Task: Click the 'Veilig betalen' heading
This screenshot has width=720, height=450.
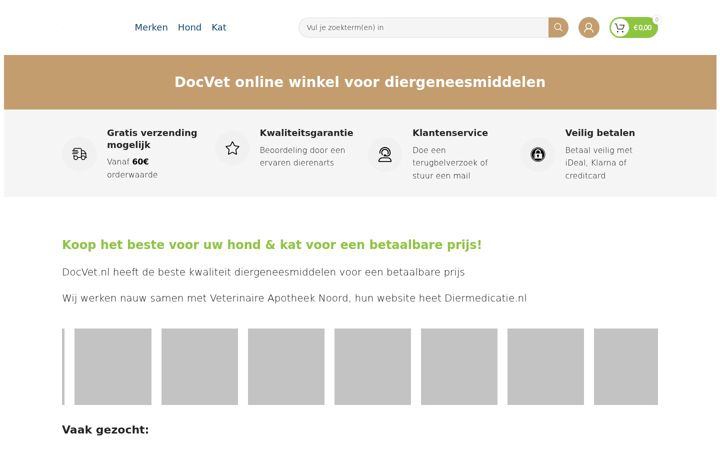Action: tap(600, 133)
